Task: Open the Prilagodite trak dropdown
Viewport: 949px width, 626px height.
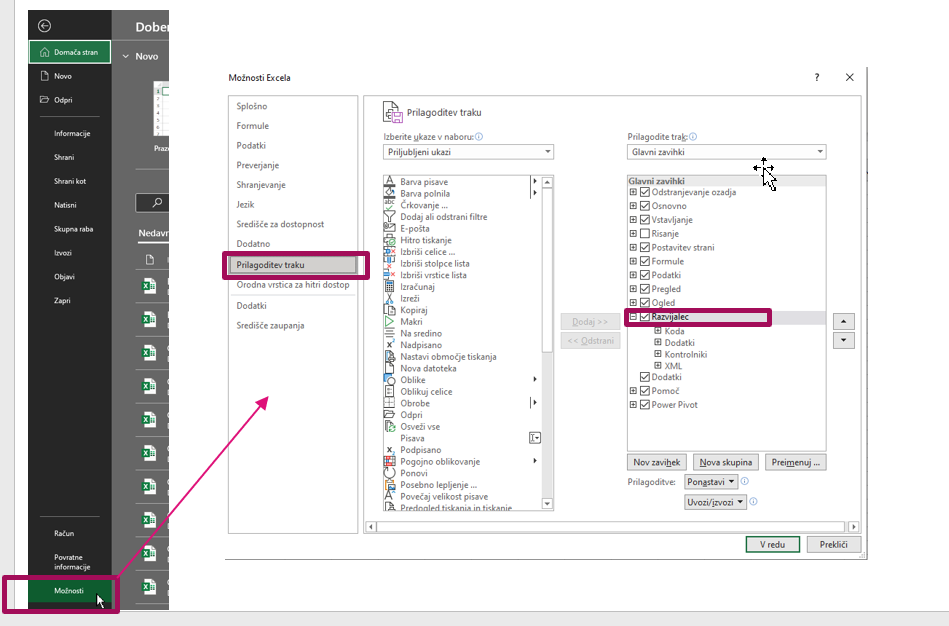Action: click(726, 152)
